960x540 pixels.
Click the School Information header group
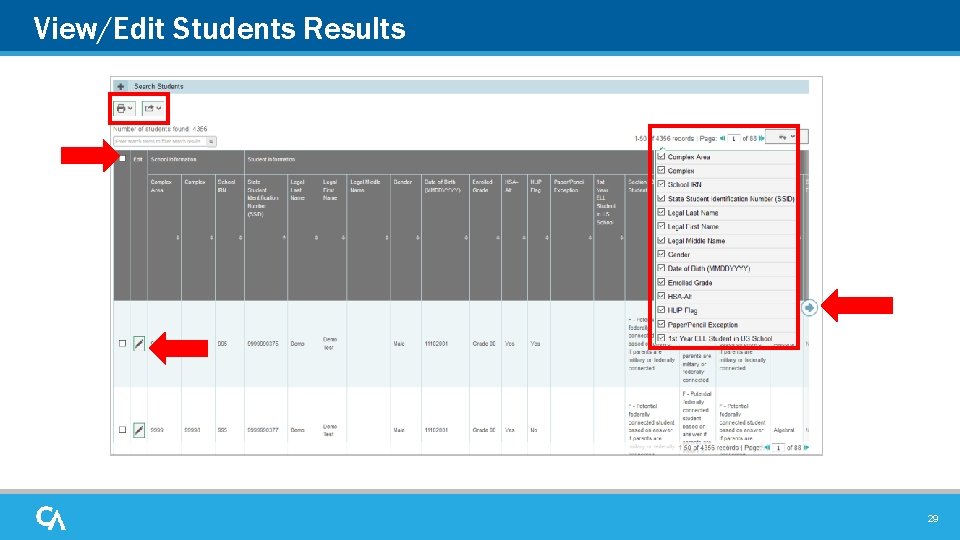coord(173,159)
